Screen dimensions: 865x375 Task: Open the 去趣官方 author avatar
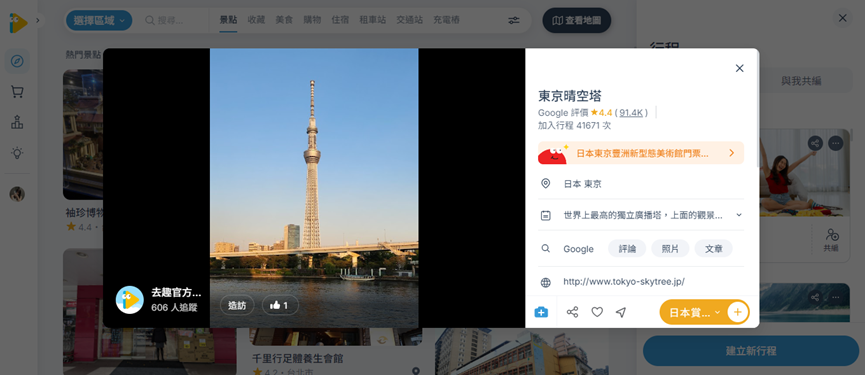[x=130, y=300]
